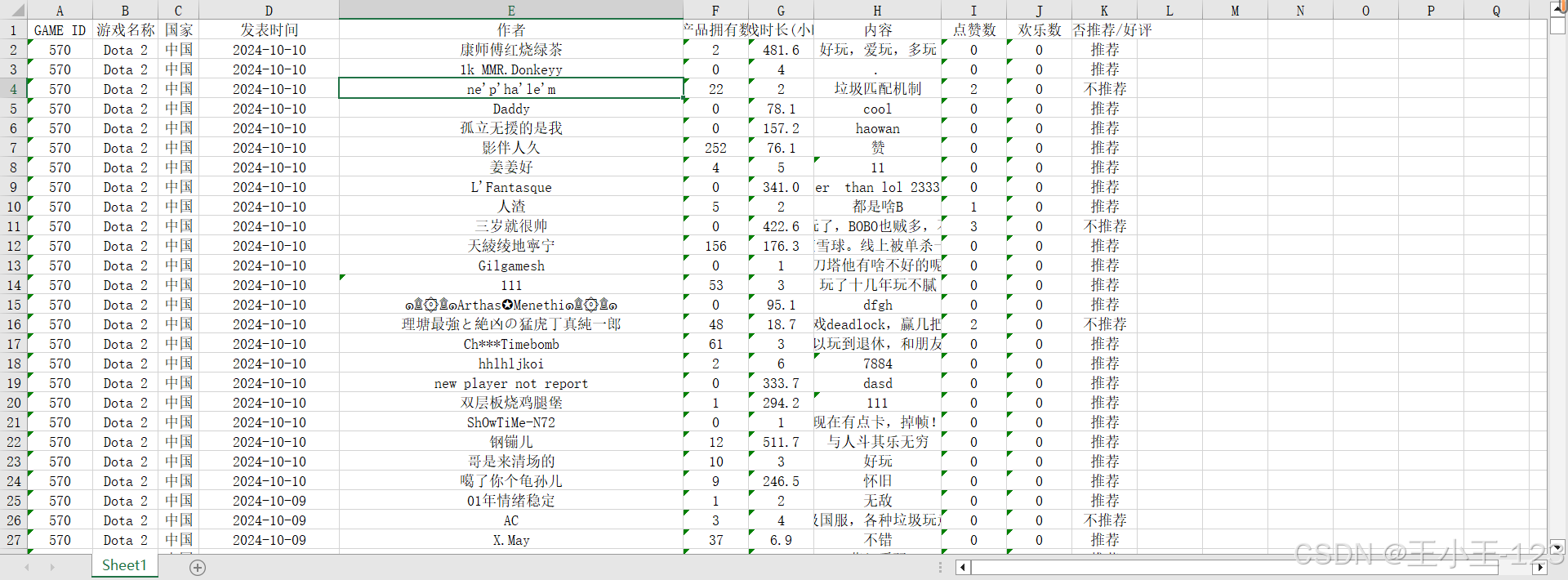This screenshot has height=580, width=1568.
Task: Select date cell '2024-10-09' in row 25
Action: (269, 501)
